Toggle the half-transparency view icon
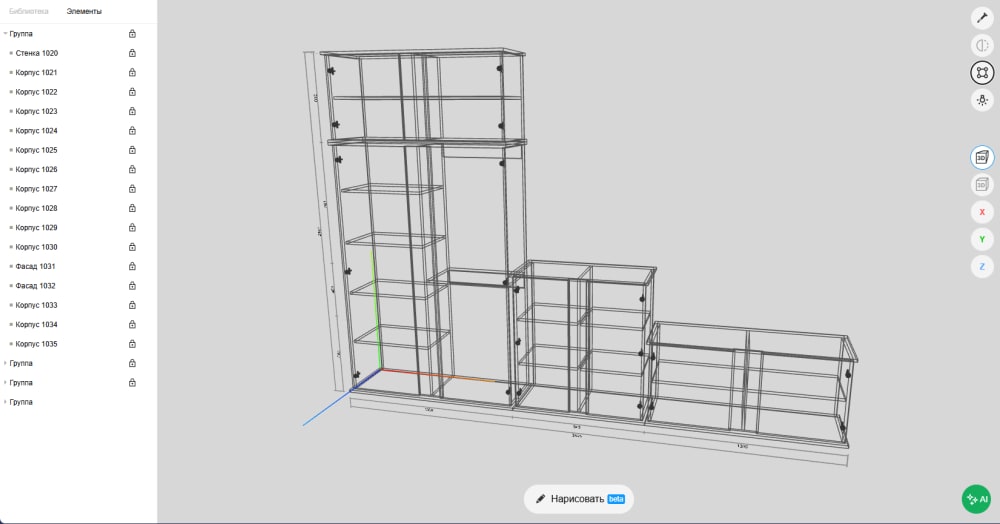The width and height of the screenshot is (1000, 524). point(982,45)
